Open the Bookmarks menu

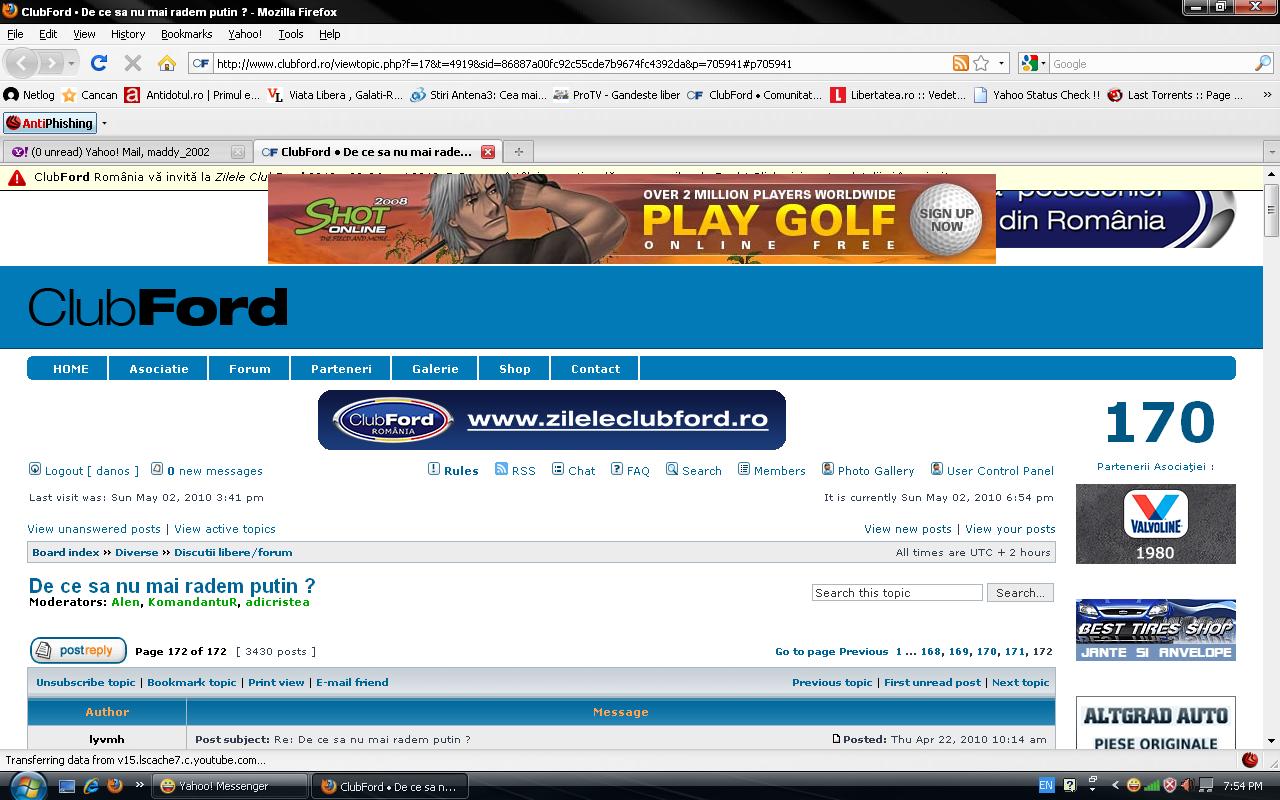pyautogui.click(x=186, y=34)
